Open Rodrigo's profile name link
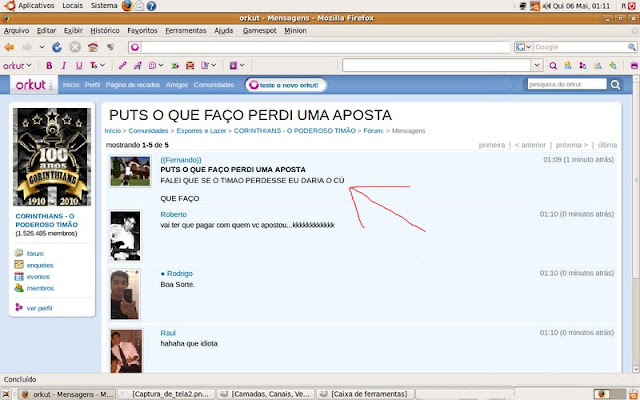Image resolution: width=640 pixels, height=400 pixels. coord(180,273)
